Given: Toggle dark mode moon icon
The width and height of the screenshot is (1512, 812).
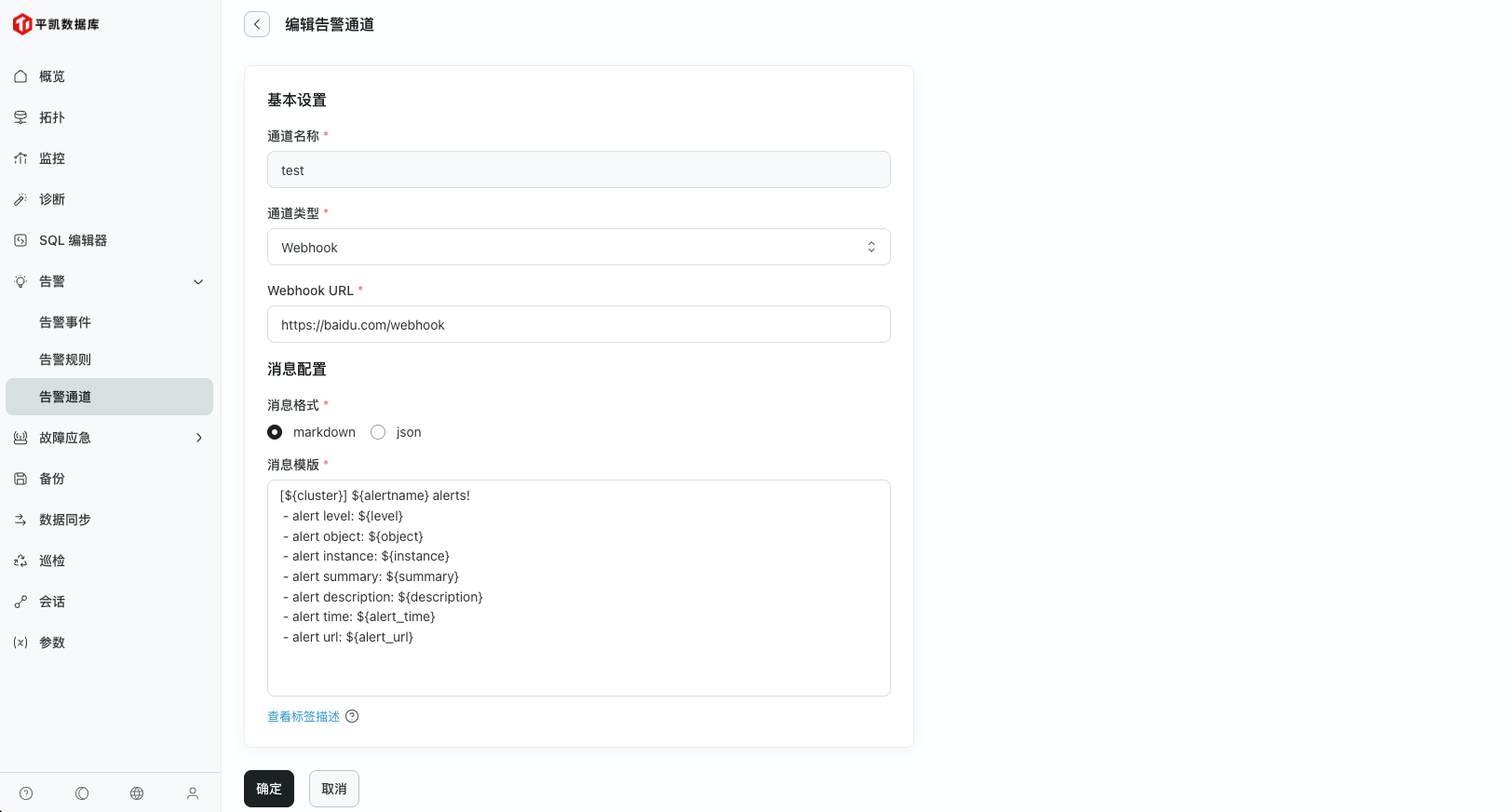Looking at the screenshot, I should [x=82, y=793].
